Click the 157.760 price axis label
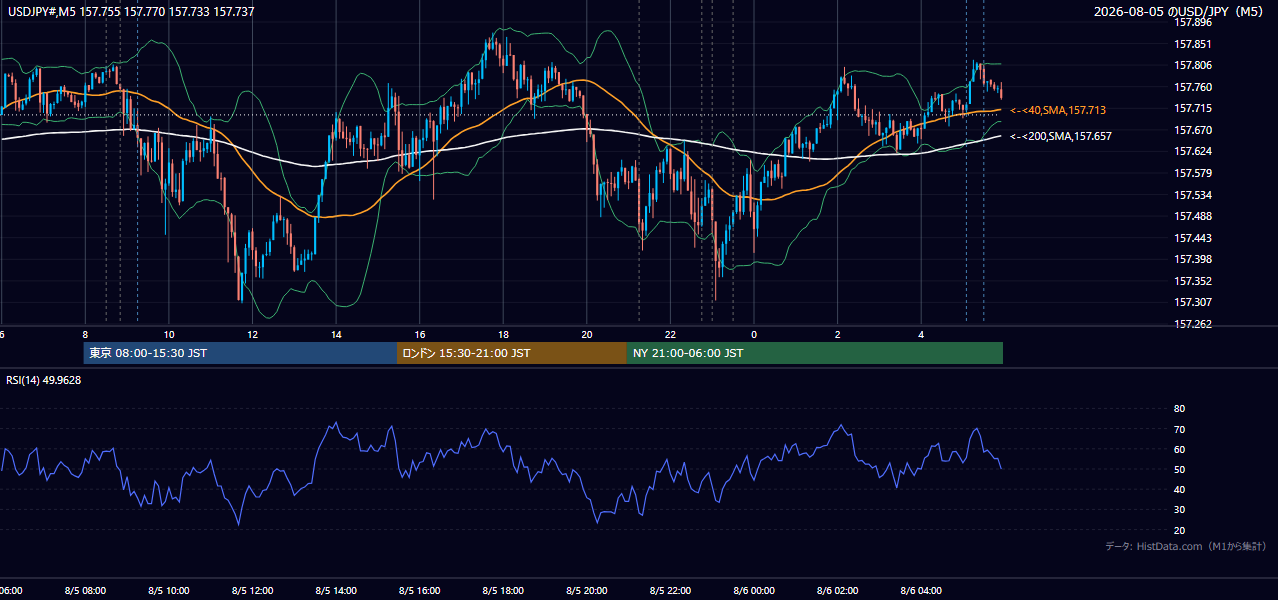Image resolution: width=1278 pixels, height=600 pixels. tap(1192, 87)
